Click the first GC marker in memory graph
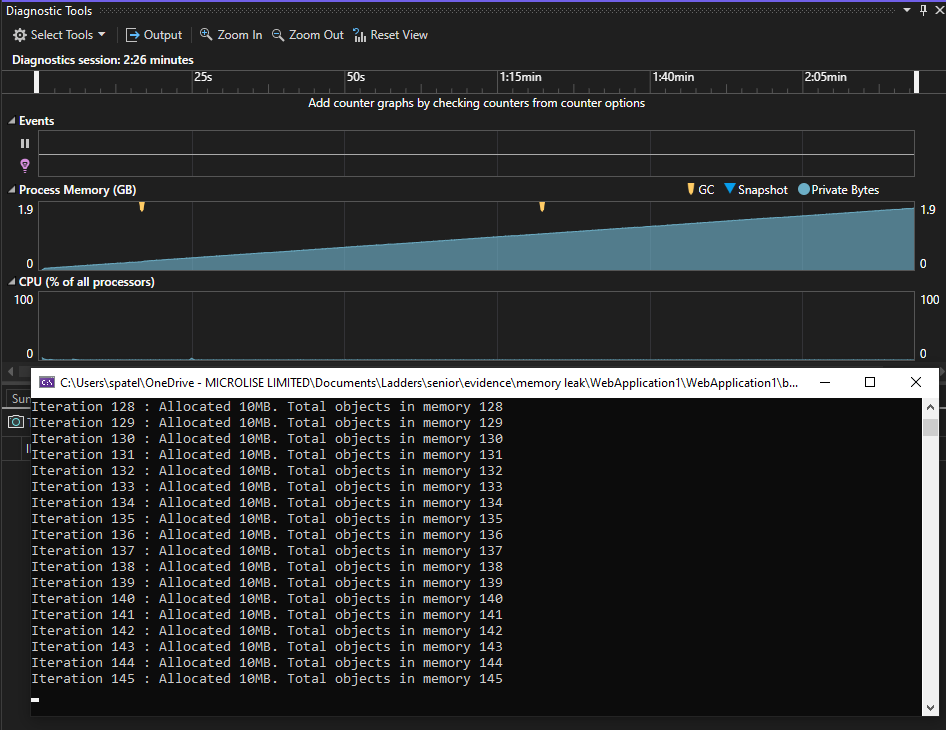946x730 pixels. (142, 206)
